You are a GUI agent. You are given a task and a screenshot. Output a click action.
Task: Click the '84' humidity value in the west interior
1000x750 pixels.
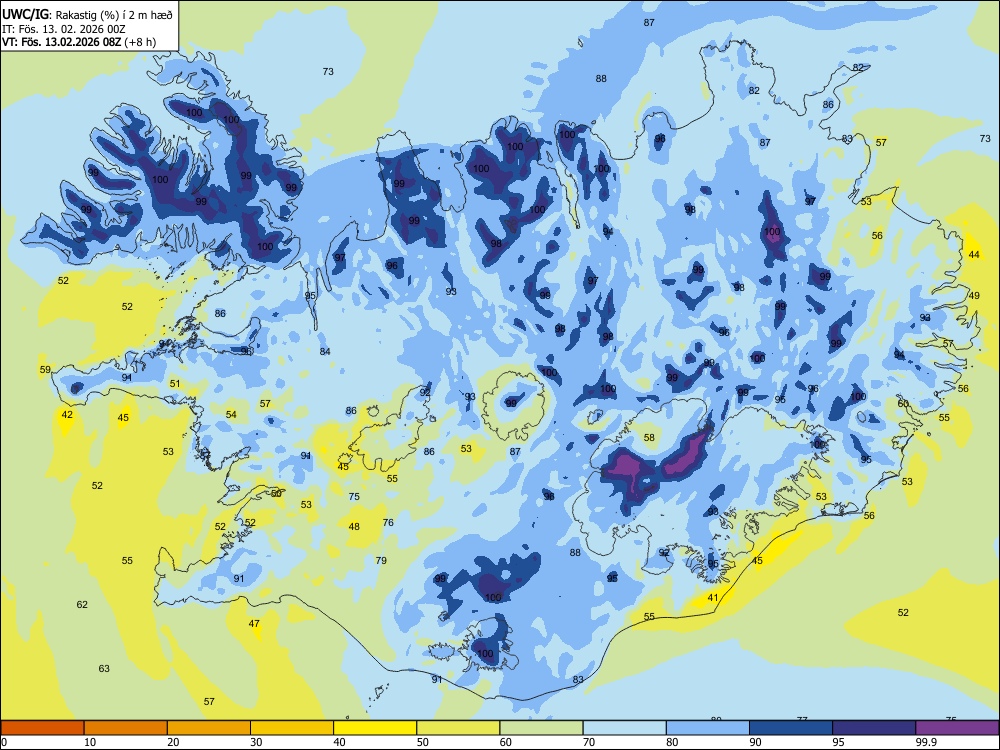325,351
